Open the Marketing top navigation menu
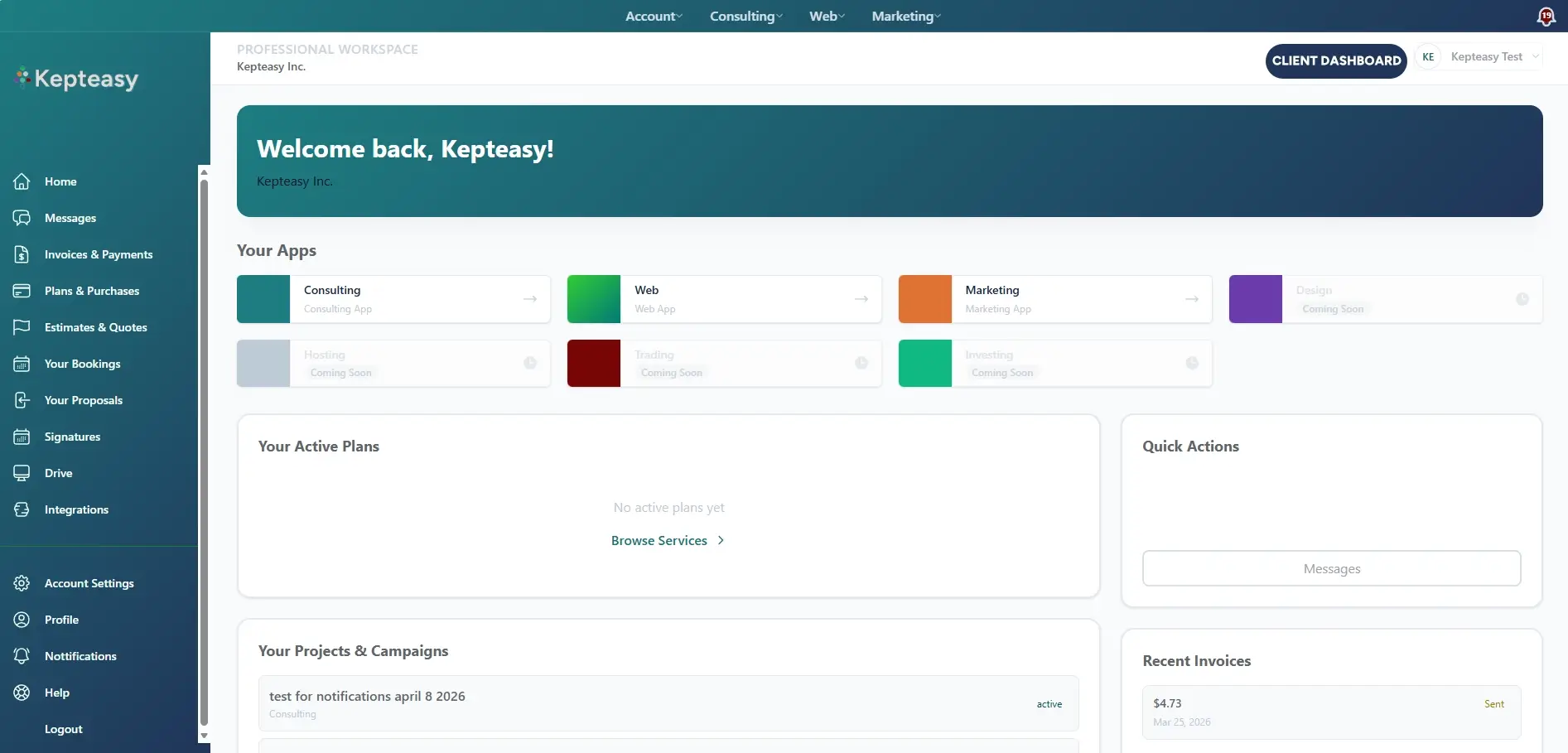 (x=906, y=17)
